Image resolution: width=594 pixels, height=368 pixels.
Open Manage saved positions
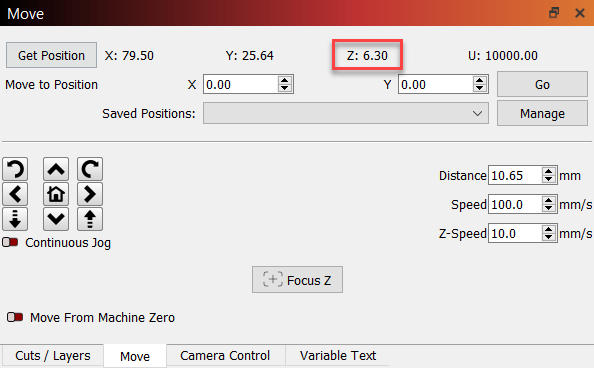tap(542, 113)
